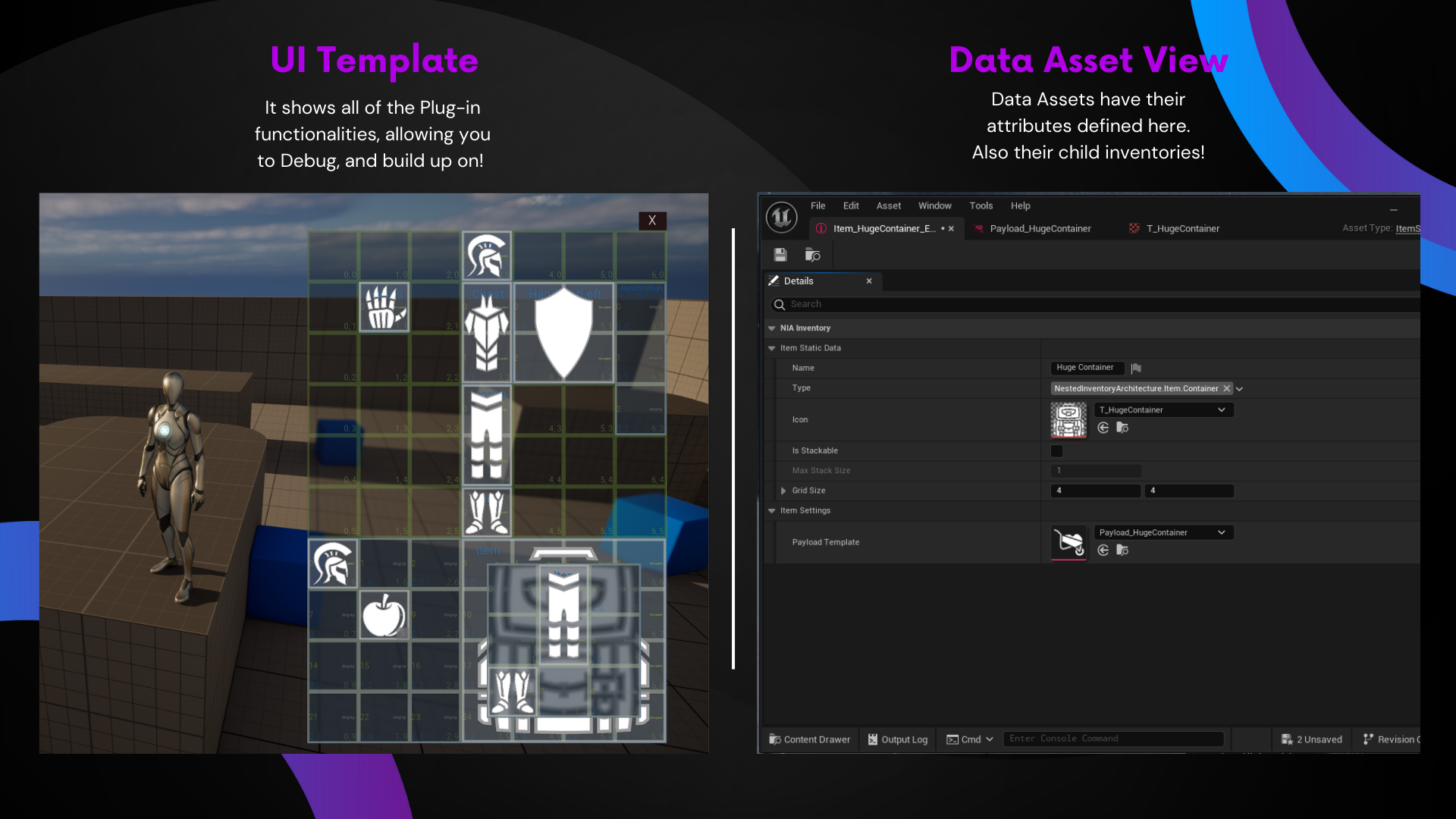Open the Content Drawer
The image size is (1456, 819).
[810, 739]
